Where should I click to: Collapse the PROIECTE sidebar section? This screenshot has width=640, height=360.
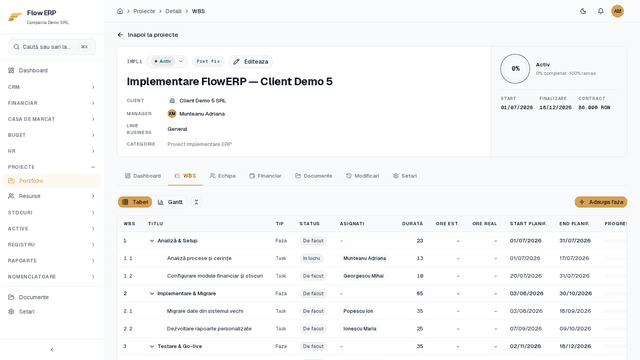pos(52,167)
